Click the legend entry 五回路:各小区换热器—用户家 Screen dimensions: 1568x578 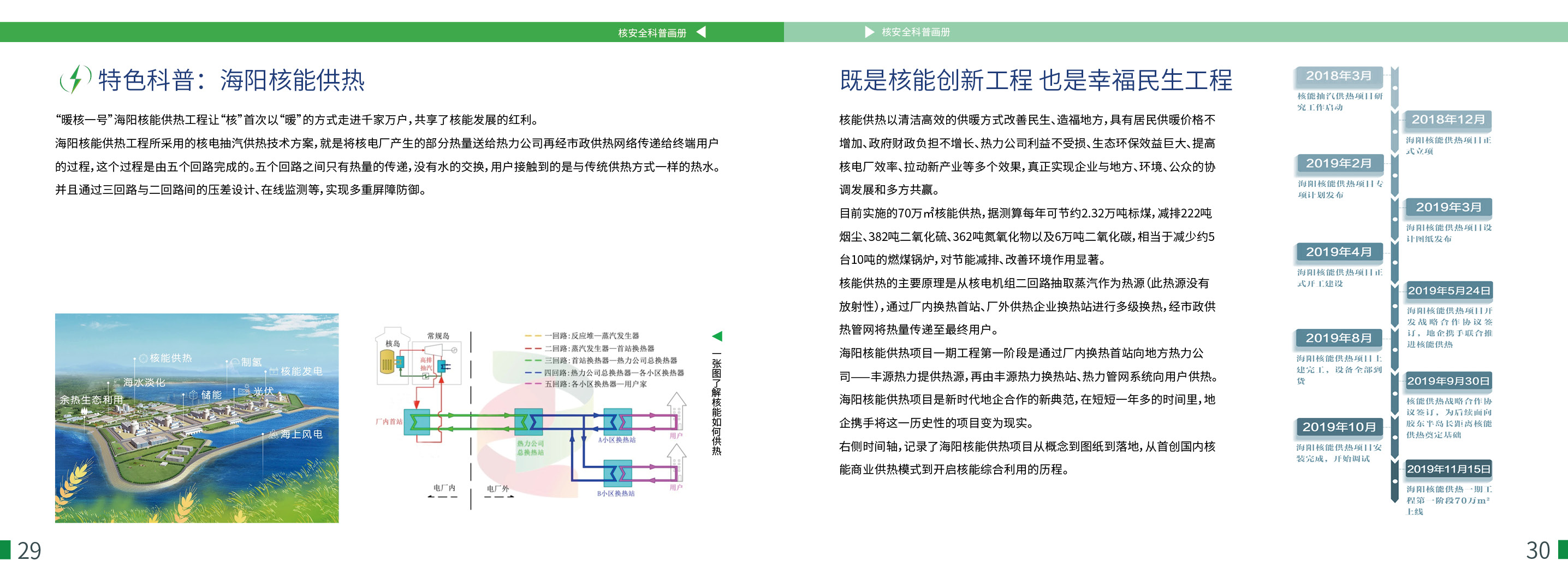(x=586, y=384)
